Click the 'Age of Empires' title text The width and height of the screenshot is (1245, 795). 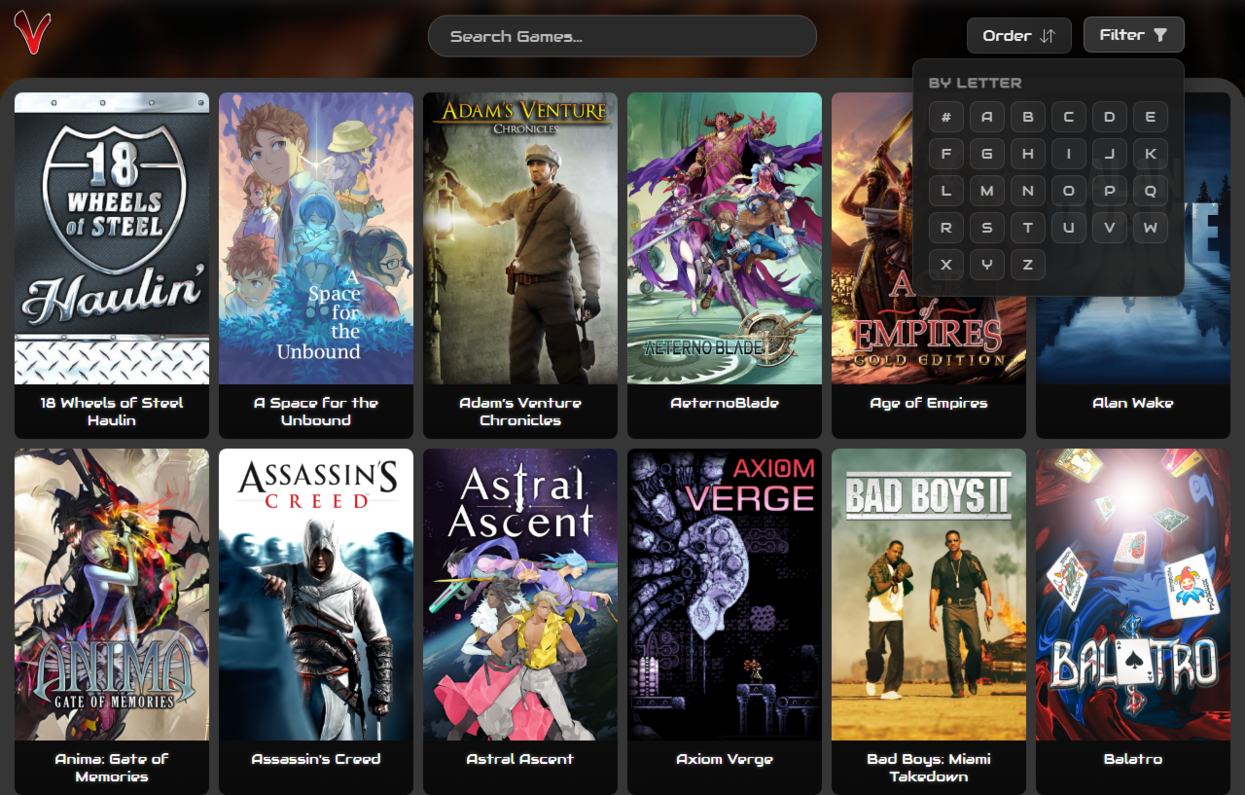pos(929,403)
